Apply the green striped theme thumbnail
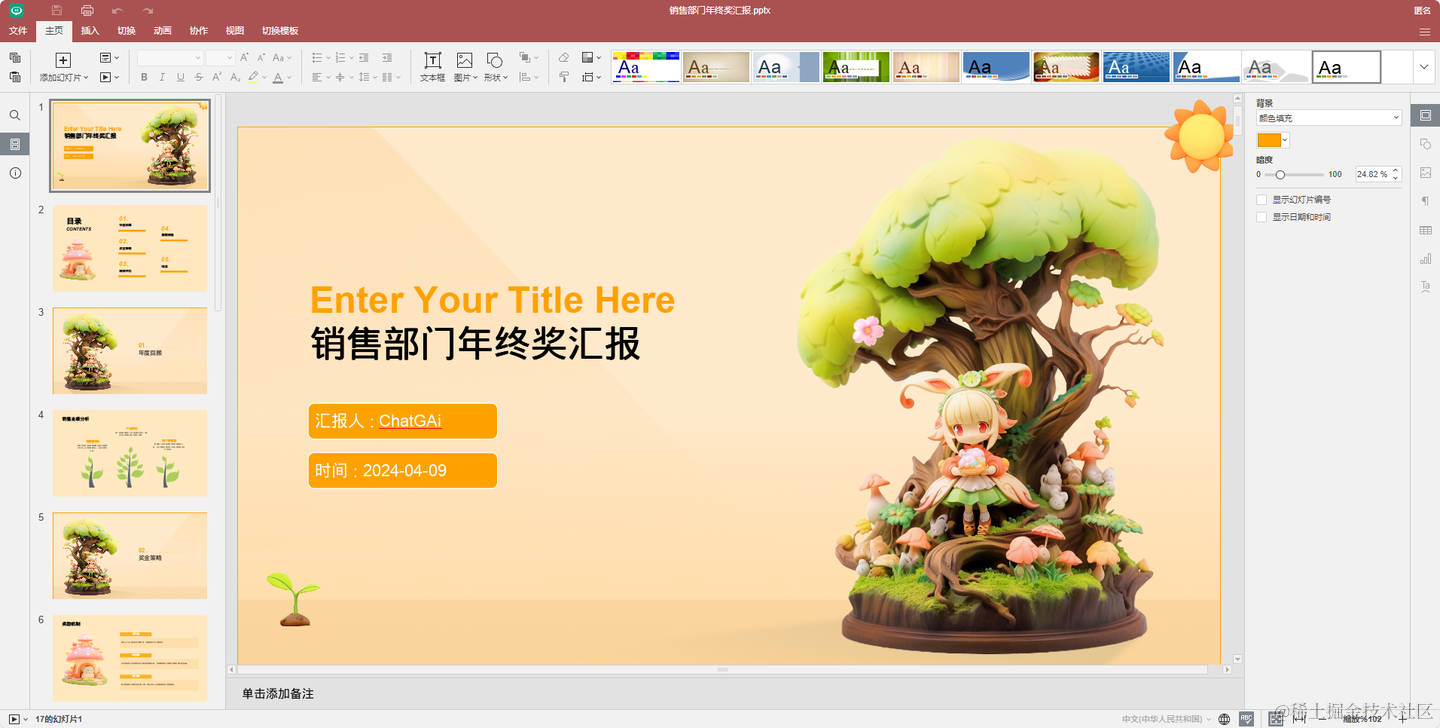The height and width of the screenshot is (728, 1440). point(856,67)
